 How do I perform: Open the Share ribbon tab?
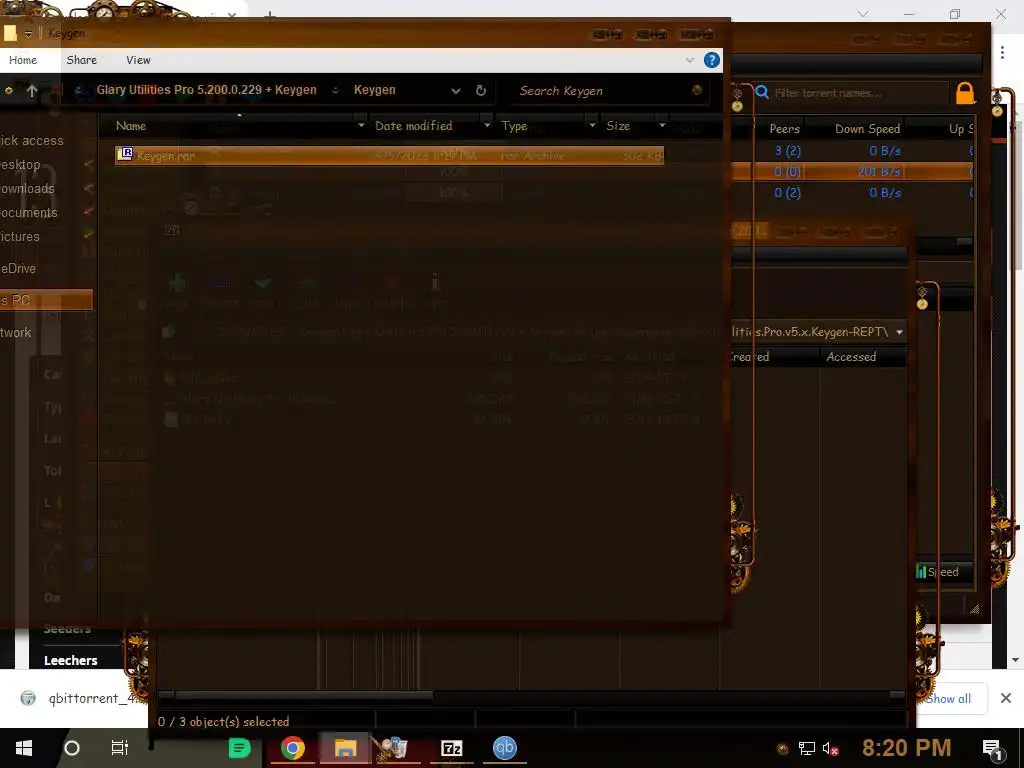[82, 60]
